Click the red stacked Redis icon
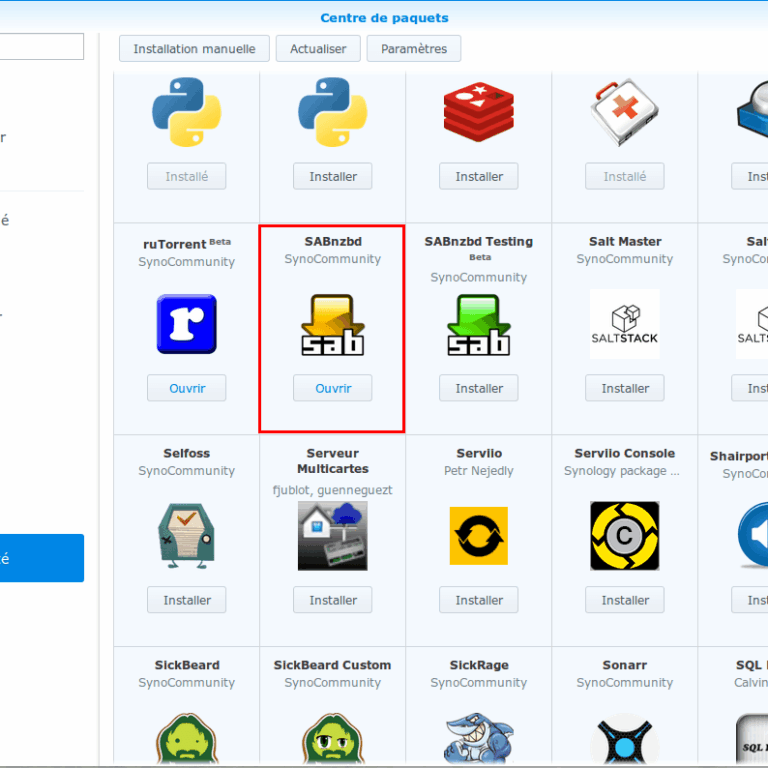 point(479,112)
